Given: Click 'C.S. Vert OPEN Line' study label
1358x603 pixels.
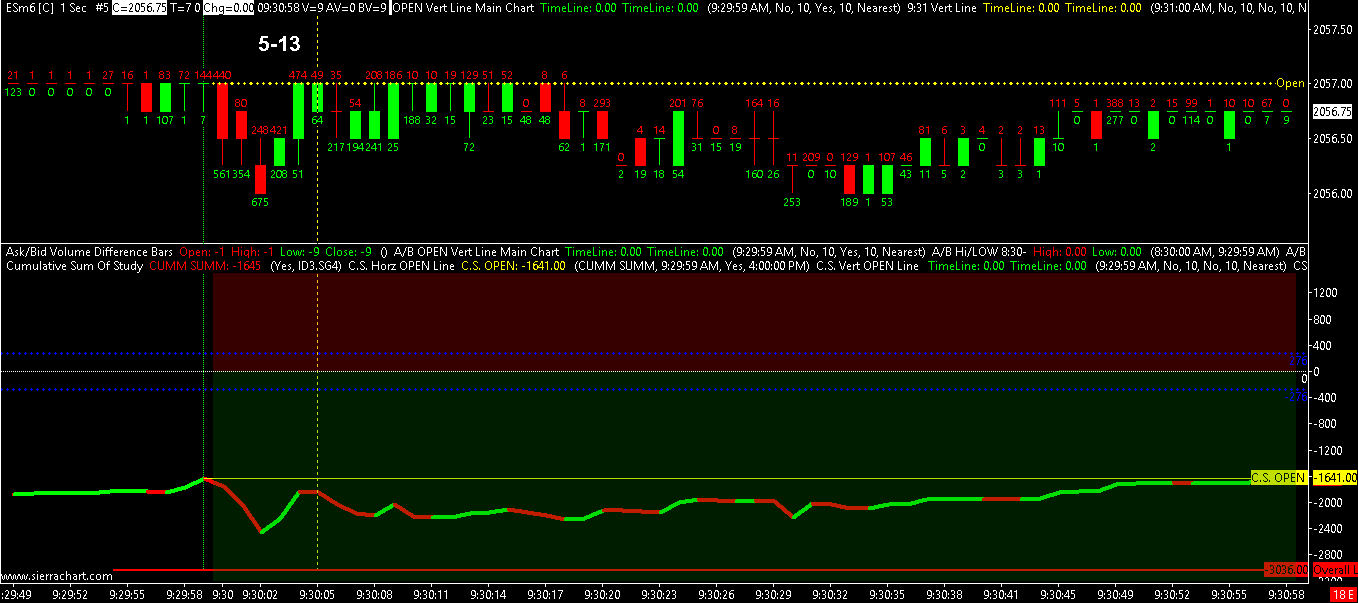Looking at the screenshot, I should tap(867, 266).
